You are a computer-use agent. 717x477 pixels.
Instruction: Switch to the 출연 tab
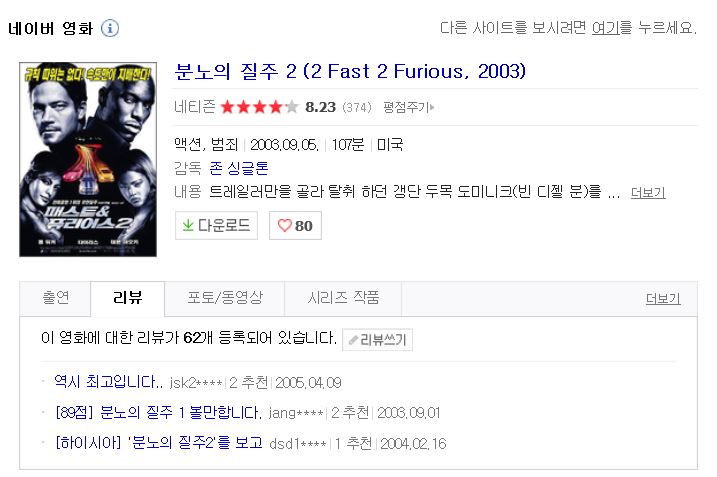[x=55, y=298]
